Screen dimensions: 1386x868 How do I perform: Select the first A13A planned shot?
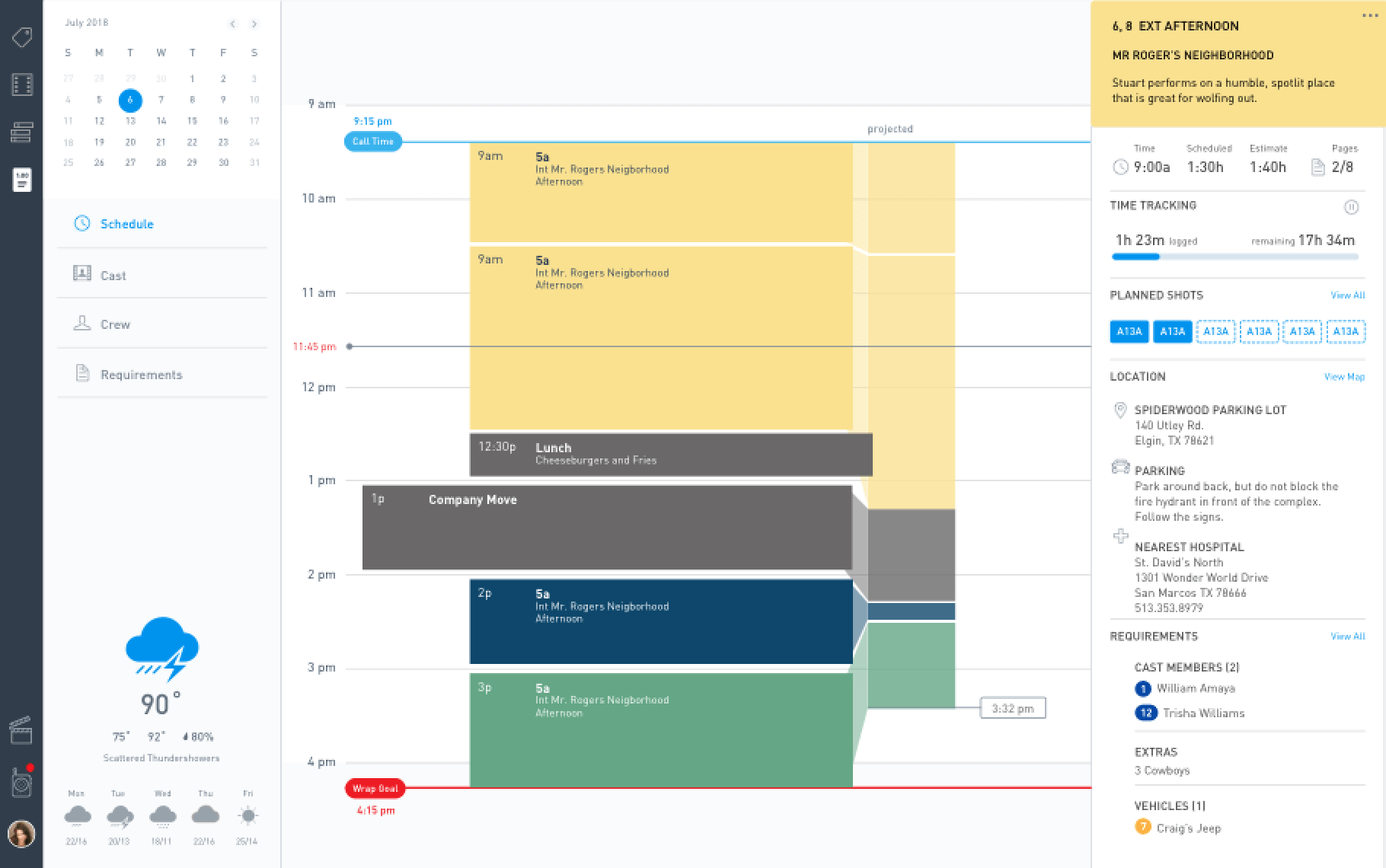(1129, 332)
